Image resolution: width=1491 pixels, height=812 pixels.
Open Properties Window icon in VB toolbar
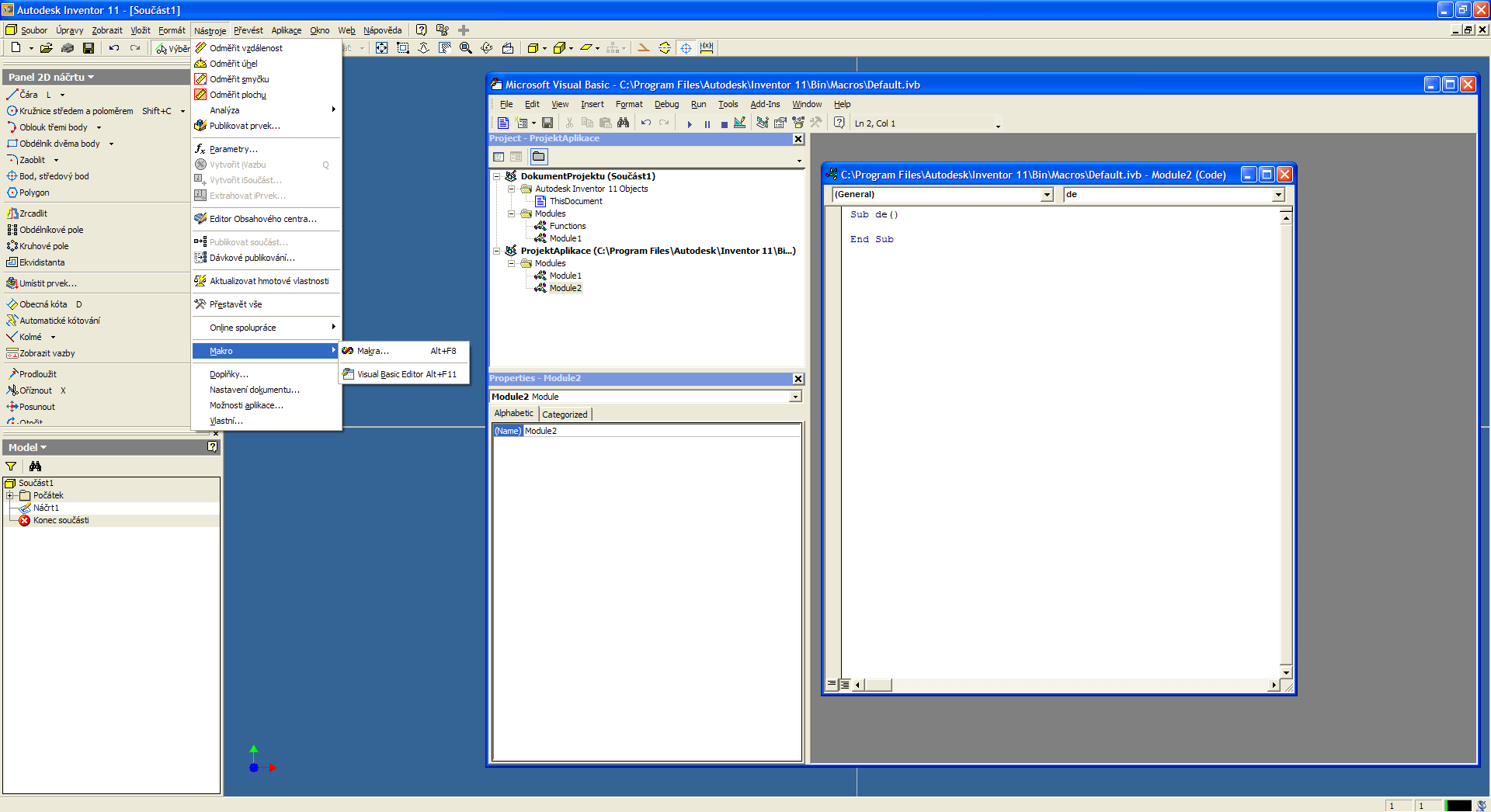coord(780,123)
